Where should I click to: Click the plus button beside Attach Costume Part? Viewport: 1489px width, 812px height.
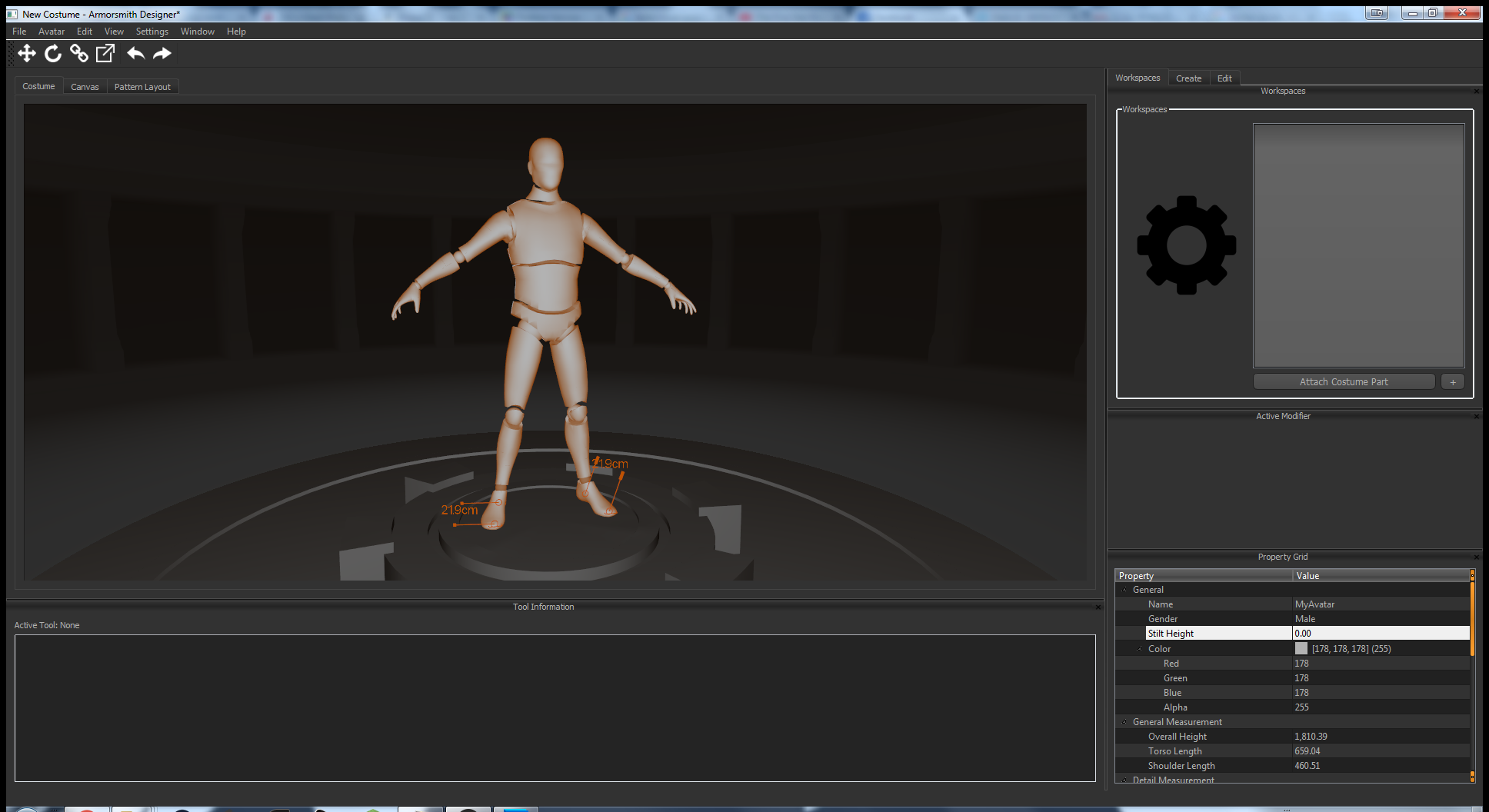(1452, 382)
